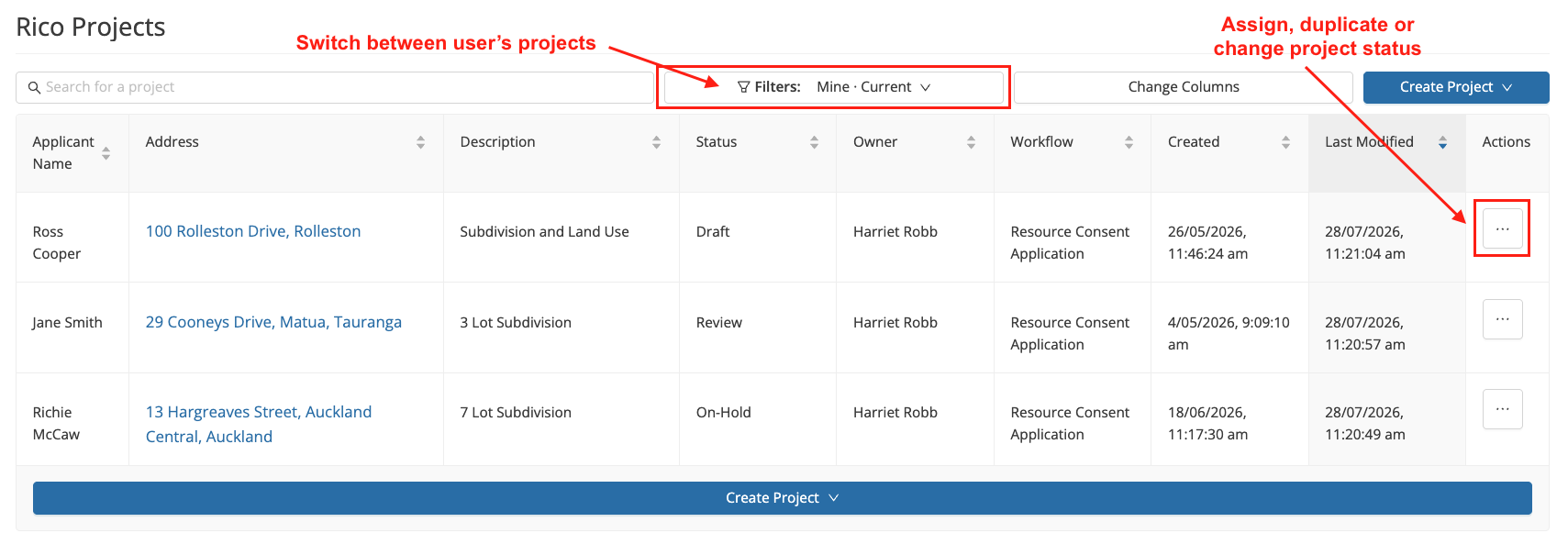Sort by Owner column arrows
The width and height of the screenshot is (1568, 533).
click(971, 142)
